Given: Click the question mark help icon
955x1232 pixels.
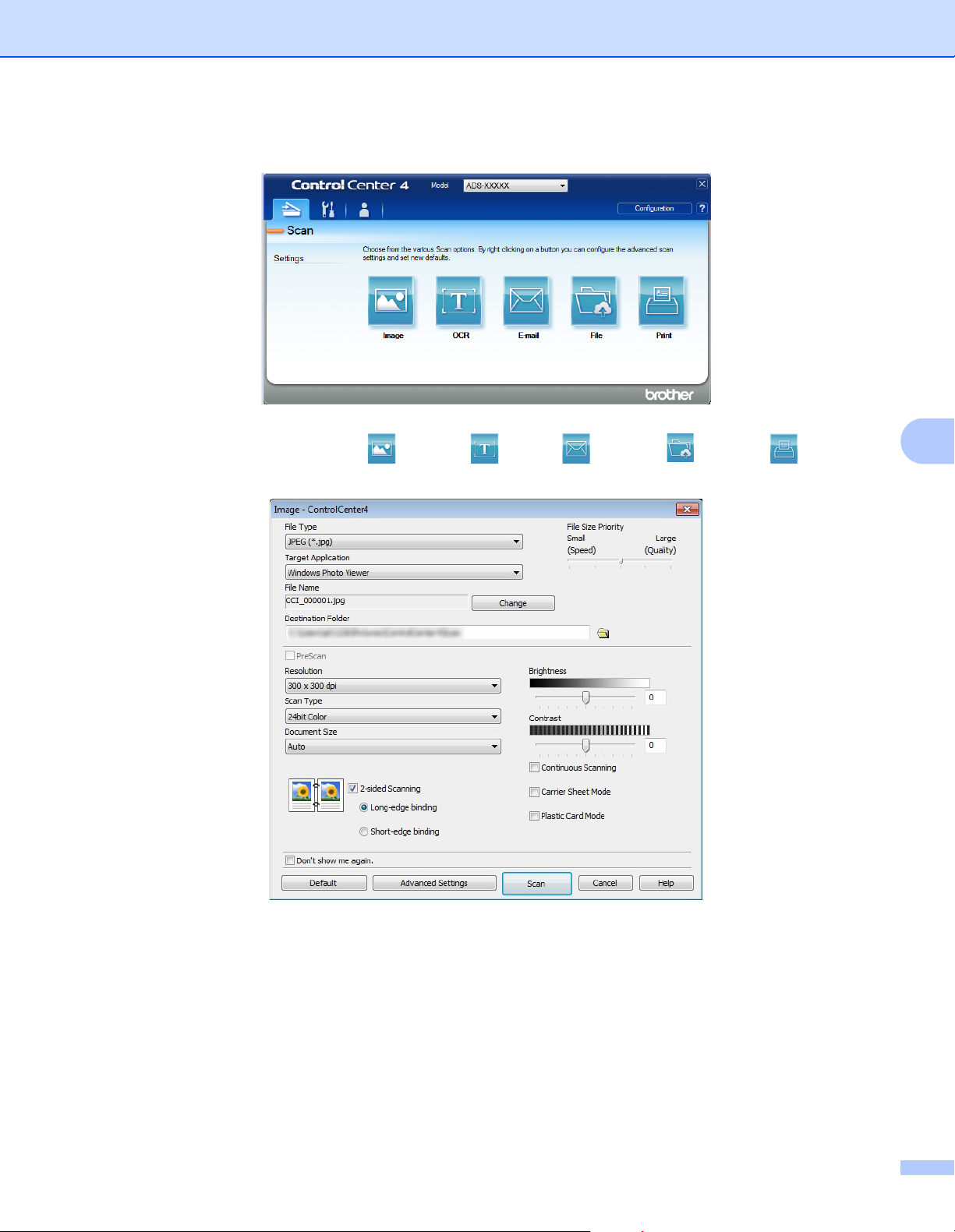Looking at the screenshot, I should pos(702,208).
